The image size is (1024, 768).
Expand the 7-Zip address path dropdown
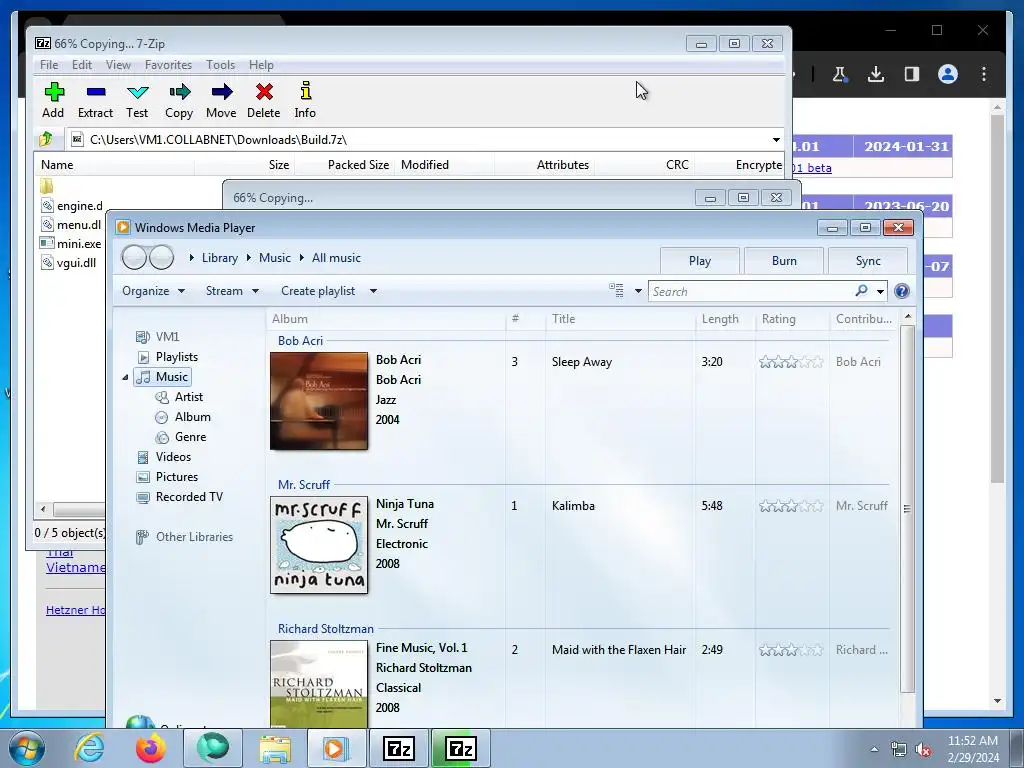click(x=776, y=140)
